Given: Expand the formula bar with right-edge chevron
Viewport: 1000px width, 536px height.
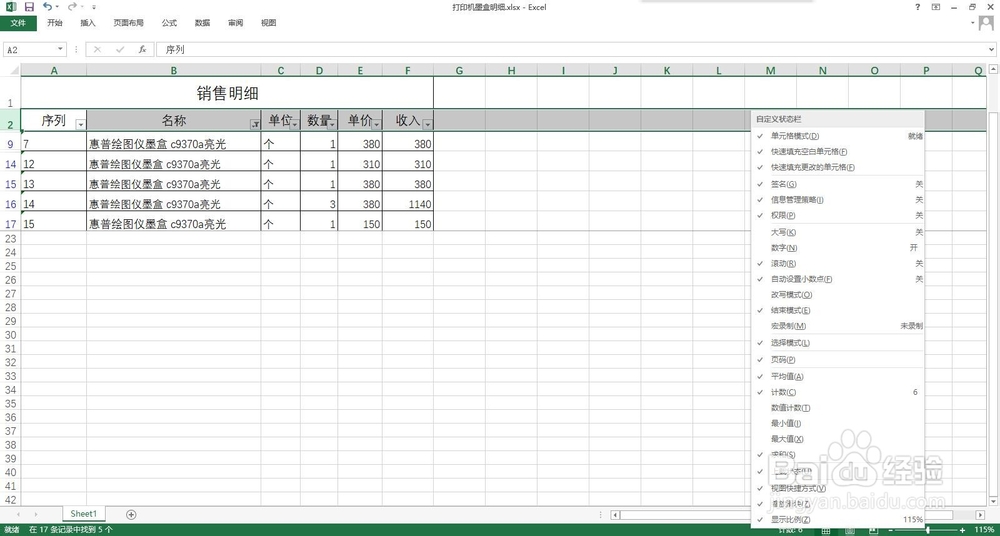Looking at the screenshot, I should click(992, 49).
